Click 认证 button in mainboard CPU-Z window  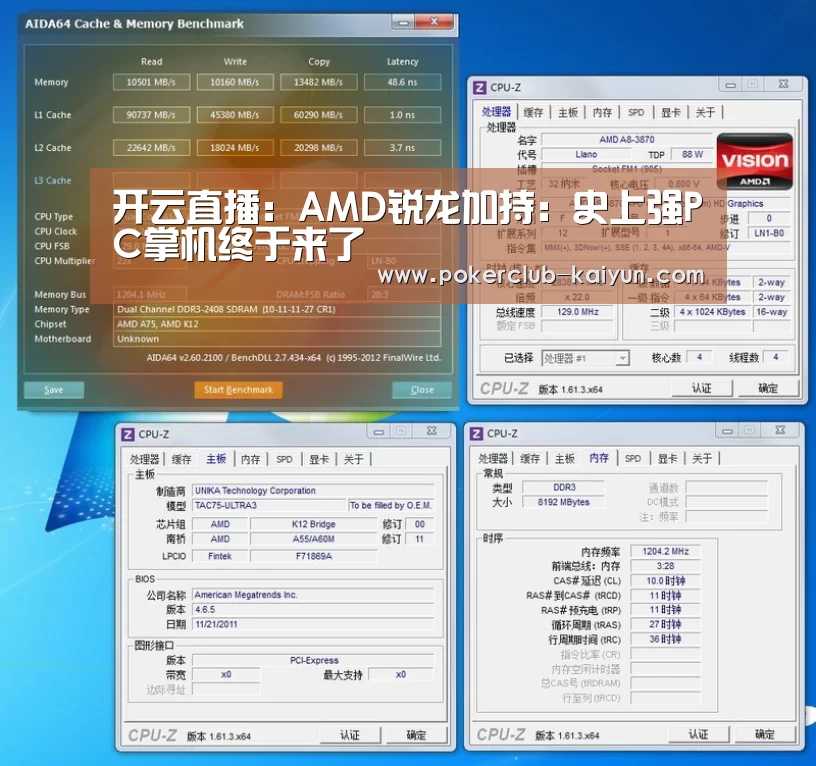click(x=350, y=735)
